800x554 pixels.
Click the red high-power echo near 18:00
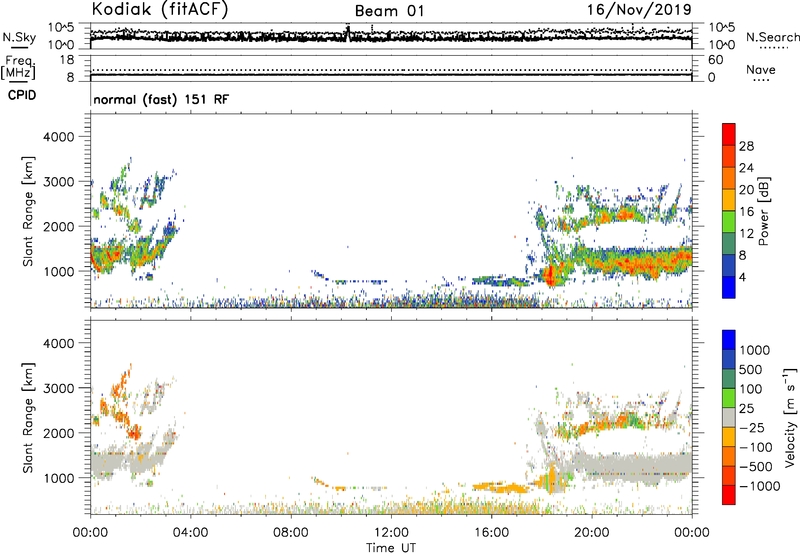tap(551, 275)
